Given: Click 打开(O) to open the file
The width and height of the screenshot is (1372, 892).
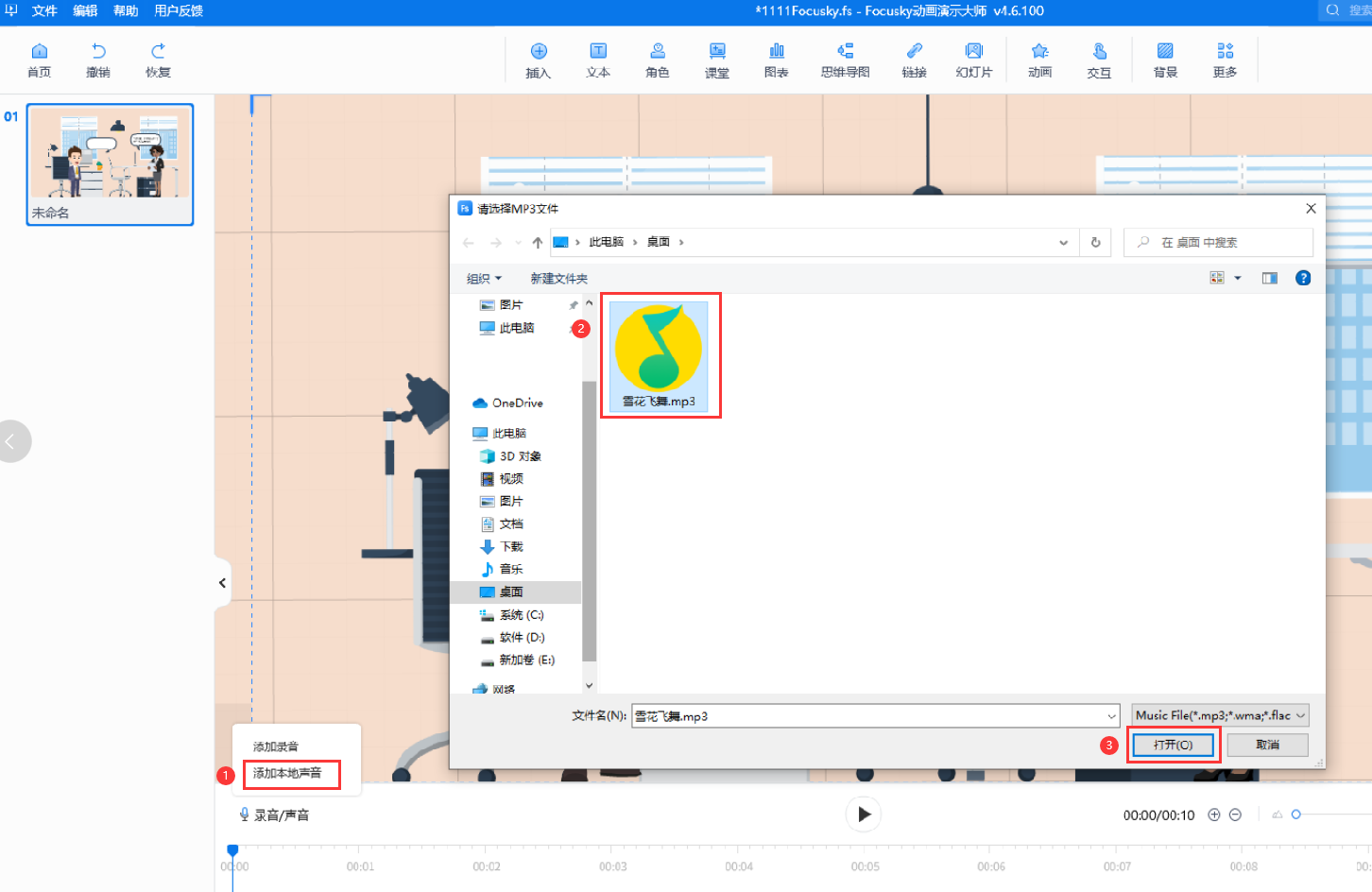Looking at the screenshot, I should [1174, 745].
